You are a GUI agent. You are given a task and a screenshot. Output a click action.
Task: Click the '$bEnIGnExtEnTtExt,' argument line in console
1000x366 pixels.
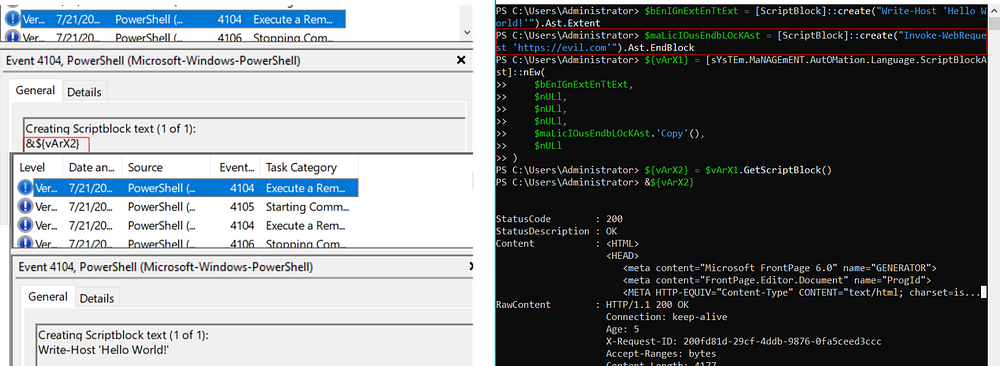pos(584,85)
